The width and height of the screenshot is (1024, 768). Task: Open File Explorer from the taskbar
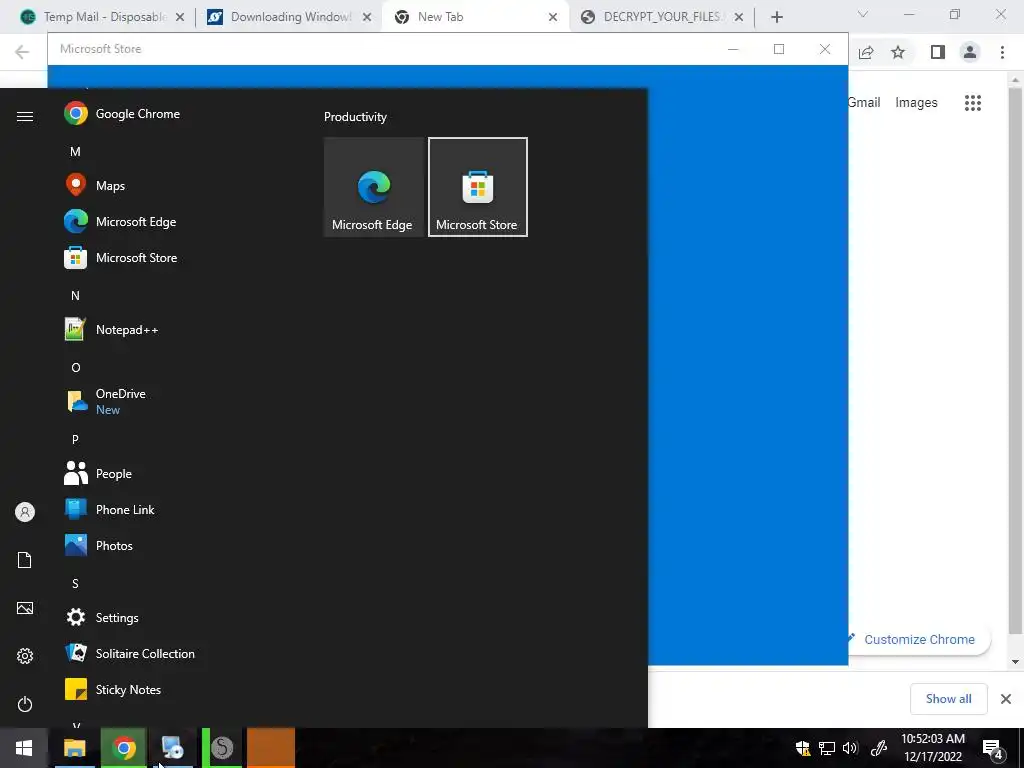tap(74, 748)
